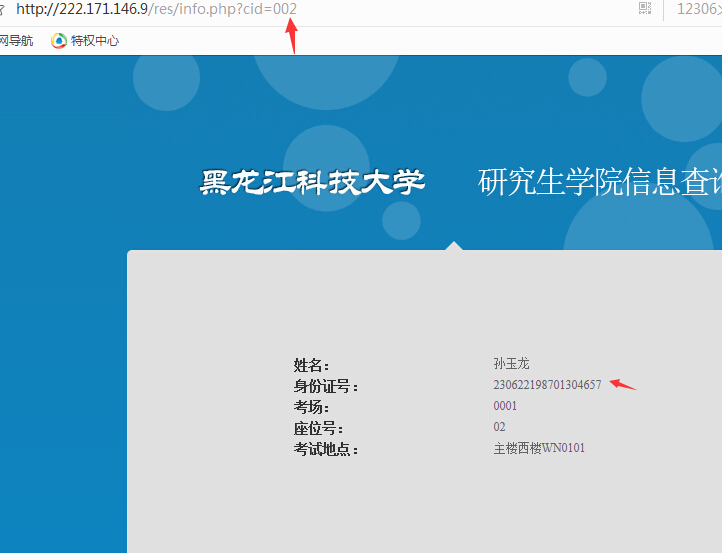Open the QR code icon in address bar
Viewport: 722px width, 553px height.
click(x=645, y=8)
